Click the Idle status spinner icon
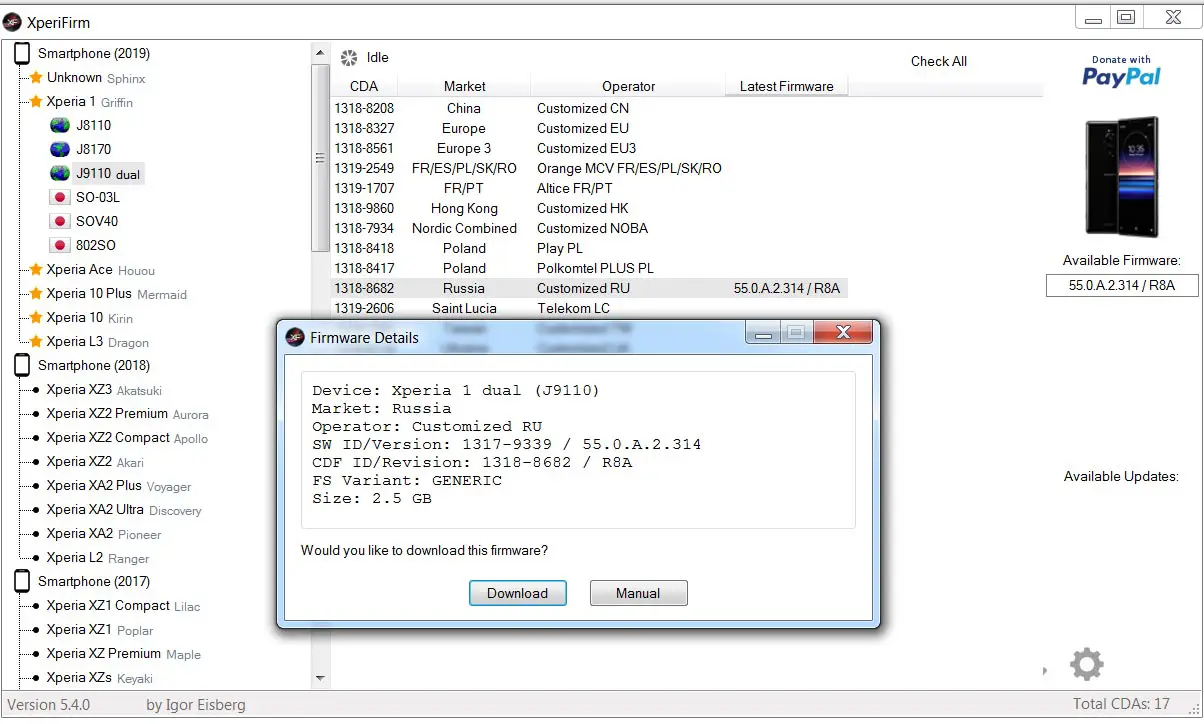Image resolution: width=1204 pixels, height=724 pixels. pyautogui.click(x=349, y=58)
